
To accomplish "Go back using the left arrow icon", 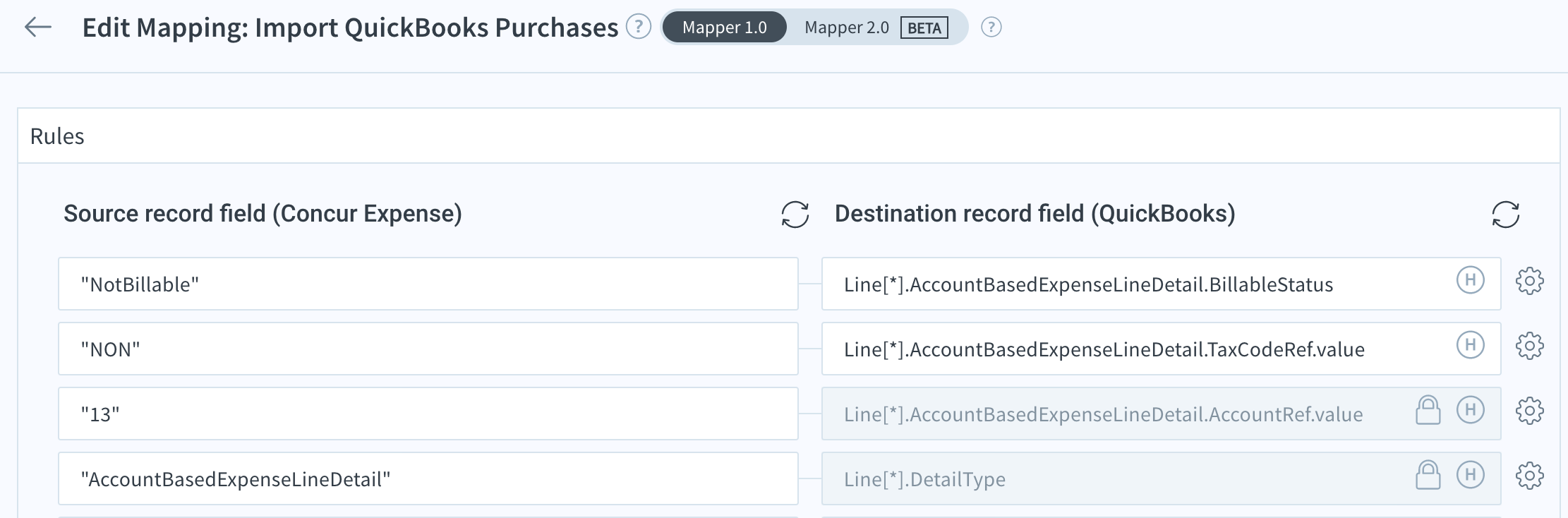I will coord(38,28).
